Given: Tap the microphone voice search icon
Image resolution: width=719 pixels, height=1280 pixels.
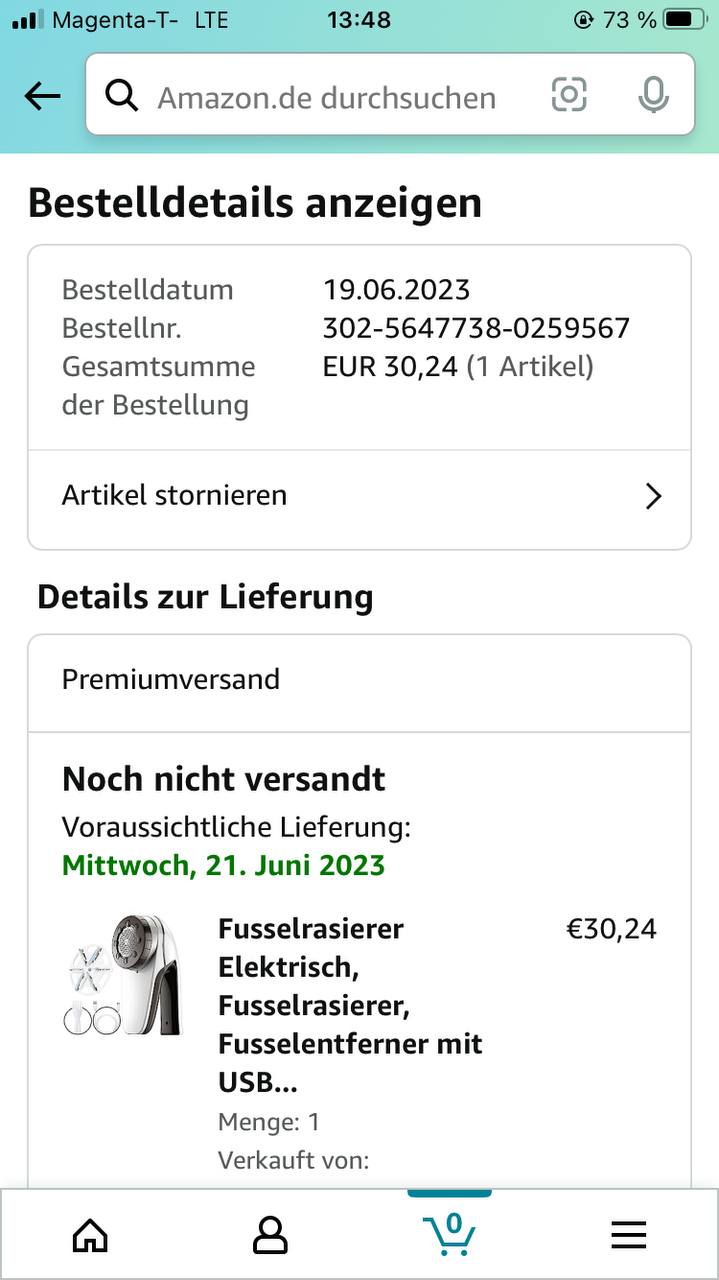Looking at the screenshot, I should click(x=653, y=95).
